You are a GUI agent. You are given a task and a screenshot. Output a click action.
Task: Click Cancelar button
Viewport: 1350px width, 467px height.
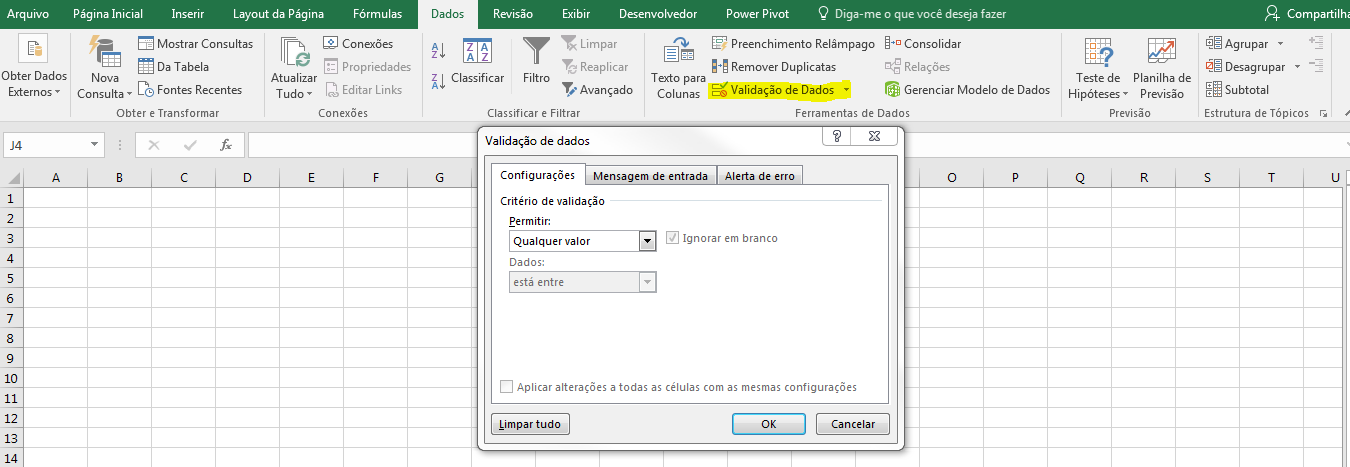point(853,424)
